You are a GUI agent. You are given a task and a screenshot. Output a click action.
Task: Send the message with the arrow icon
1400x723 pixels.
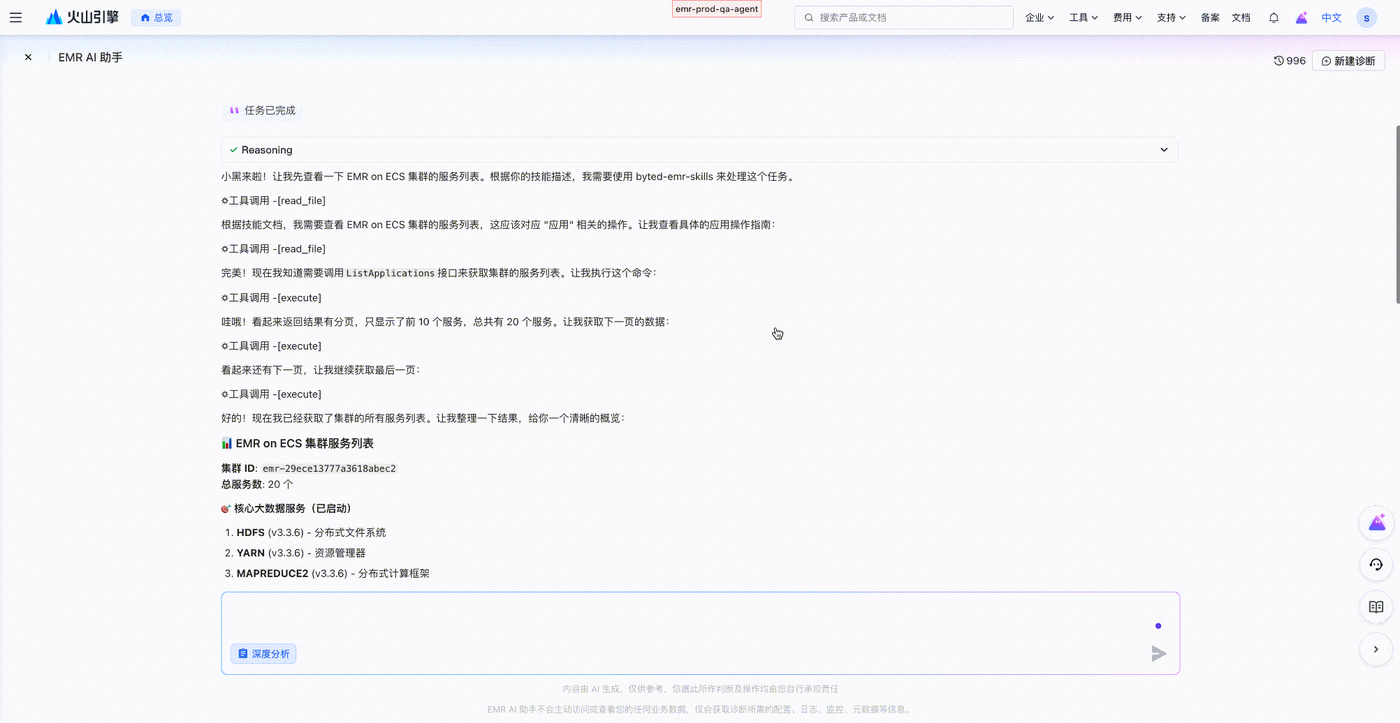[x=1159, y=653]
